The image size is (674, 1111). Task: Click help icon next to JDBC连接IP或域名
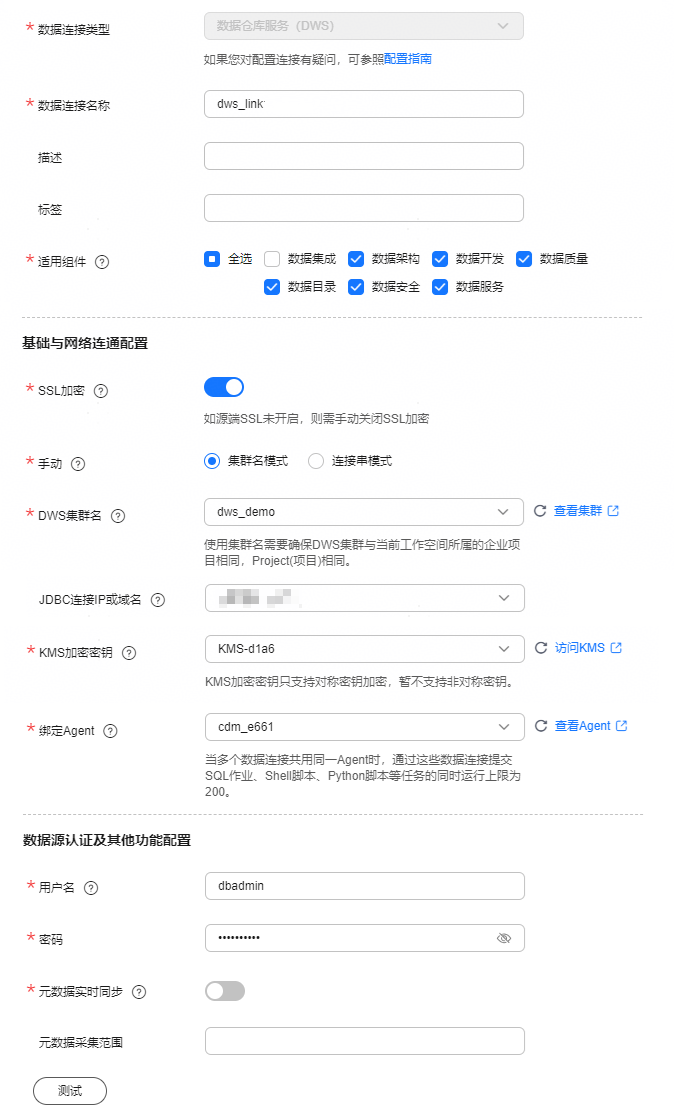[x=158, y=600]
